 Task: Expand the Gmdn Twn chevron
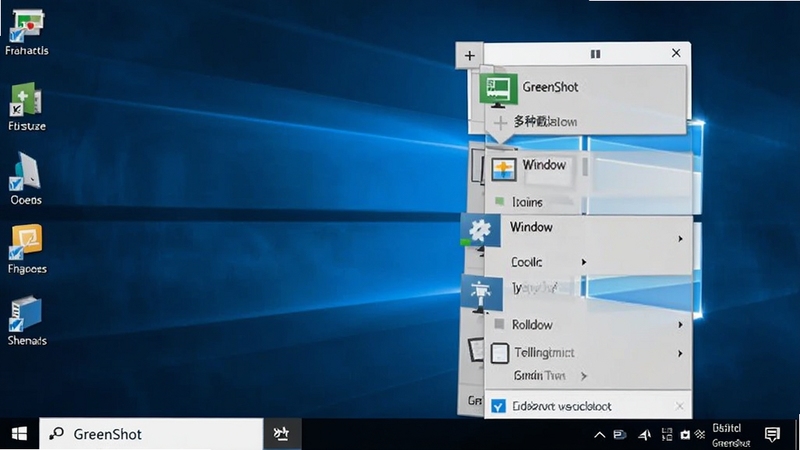pos(584,377)
